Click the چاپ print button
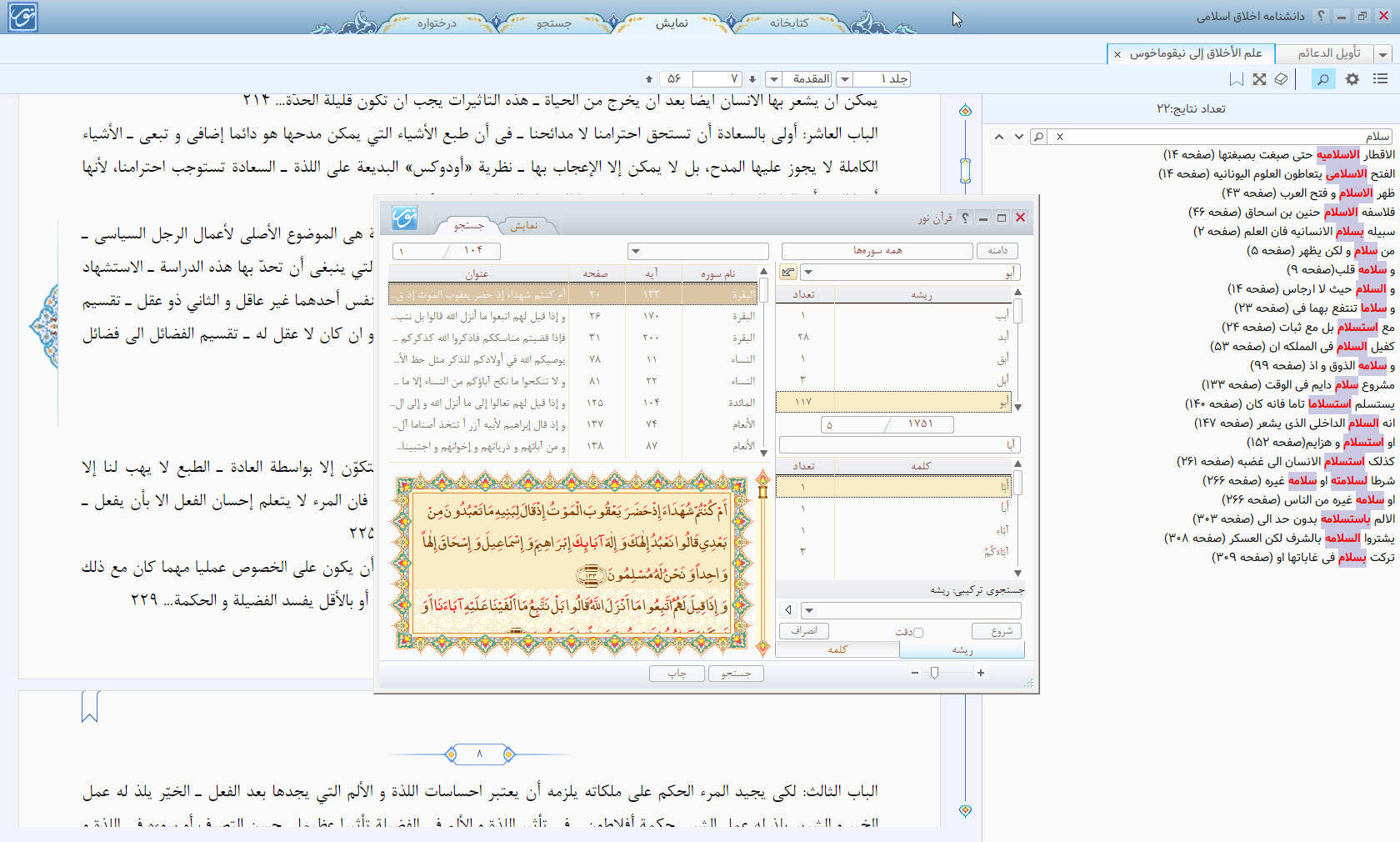Viewport: 1400px width, 842px height. (677, 673)
